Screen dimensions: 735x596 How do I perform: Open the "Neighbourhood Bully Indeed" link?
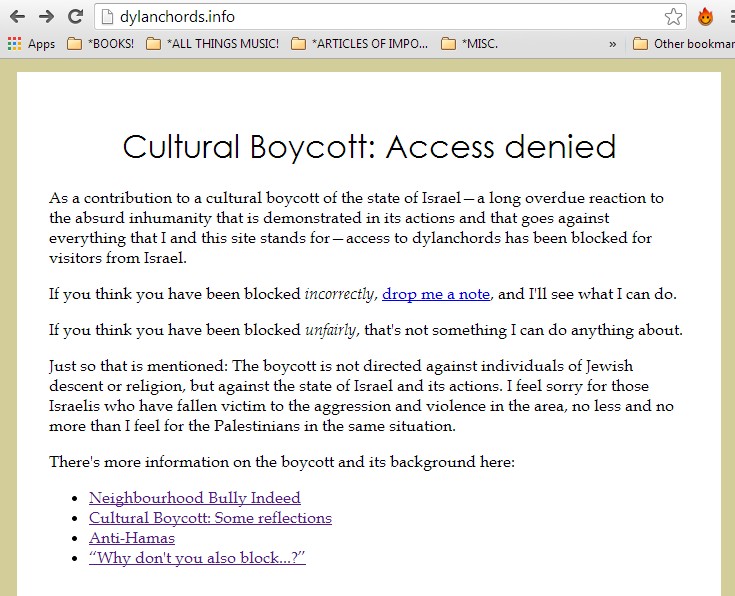[x=195, y=498]
